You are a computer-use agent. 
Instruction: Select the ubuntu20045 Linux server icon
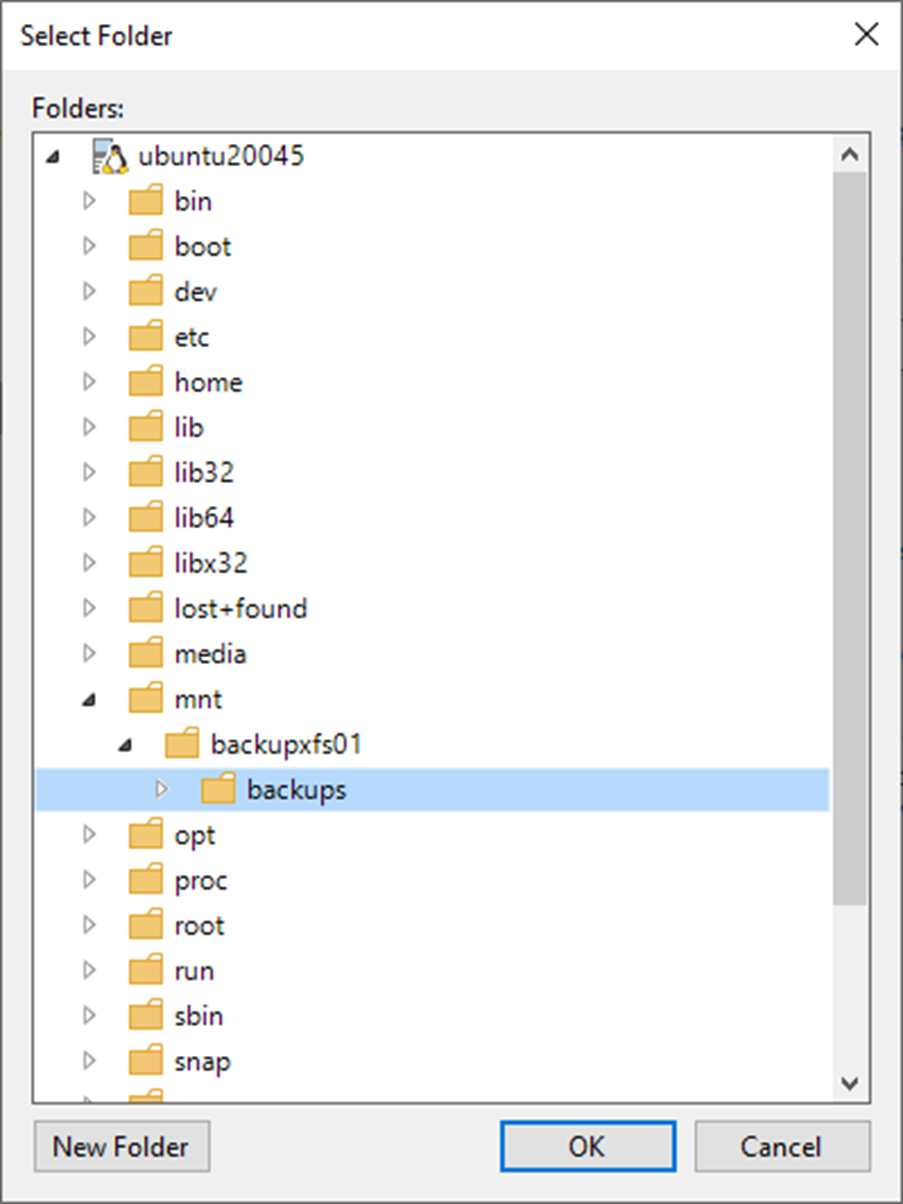110,157
